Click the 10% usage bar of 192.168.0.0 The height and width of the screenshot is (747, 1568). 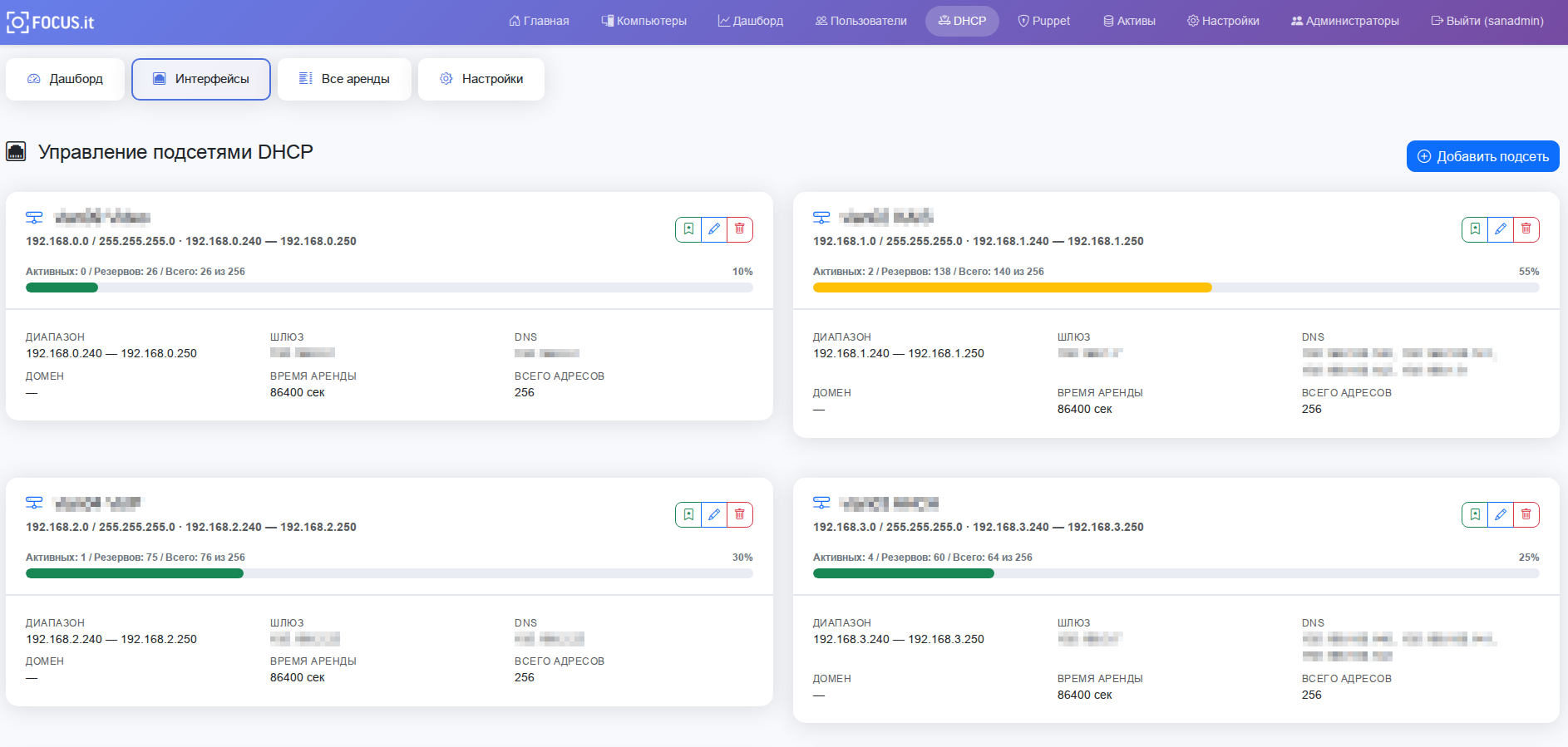pos(389,287)
